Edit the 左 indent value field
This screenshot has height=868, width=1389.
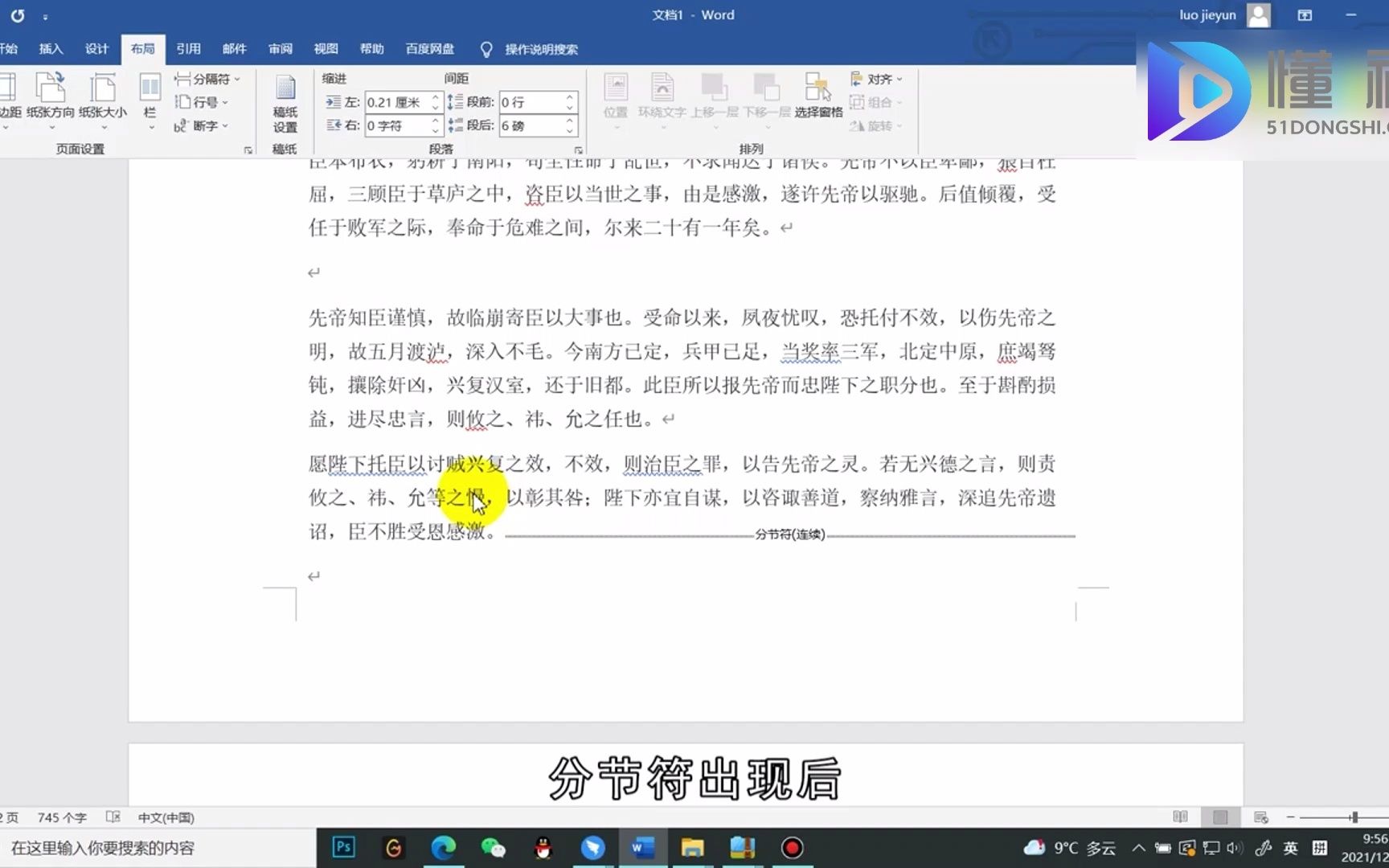pyautogui.click(x=398, y=102)
